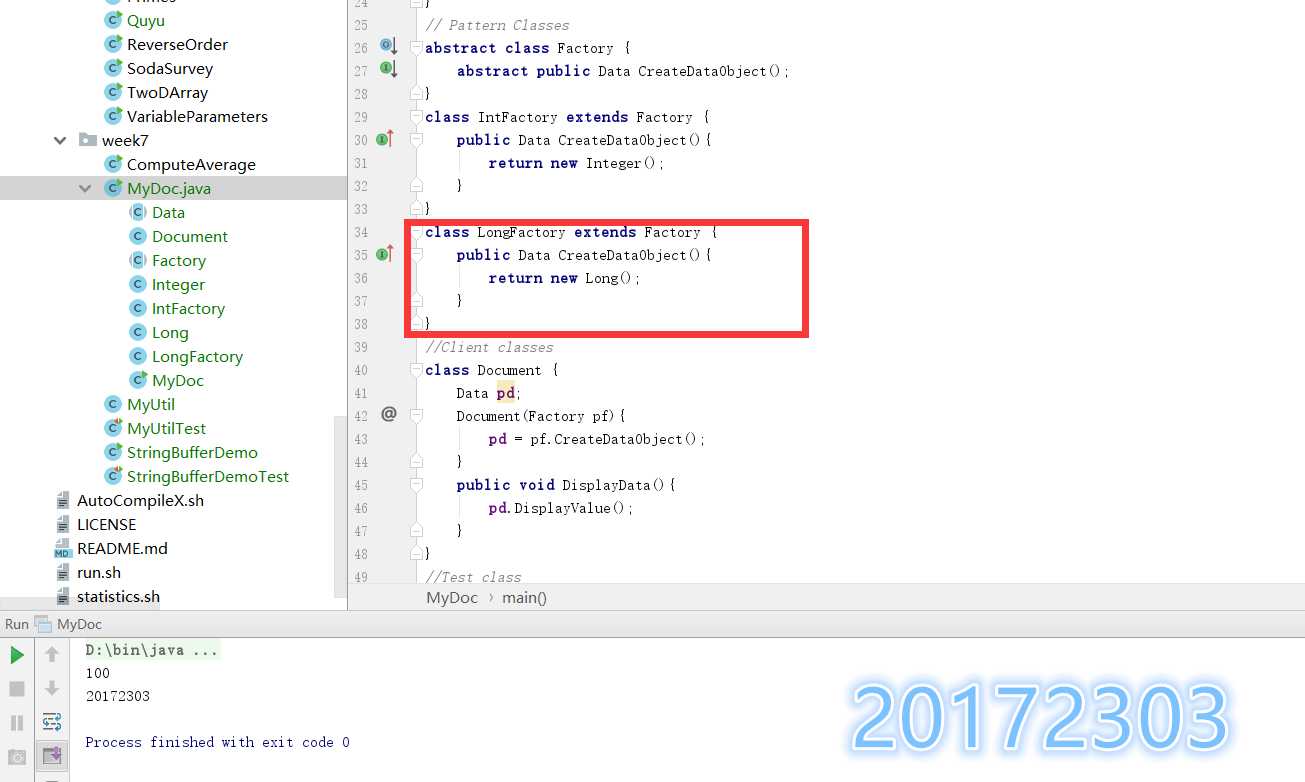Select ComputeAverage in week7
The width and height of the screenshot is (1305, 782).
coord(191,164)
